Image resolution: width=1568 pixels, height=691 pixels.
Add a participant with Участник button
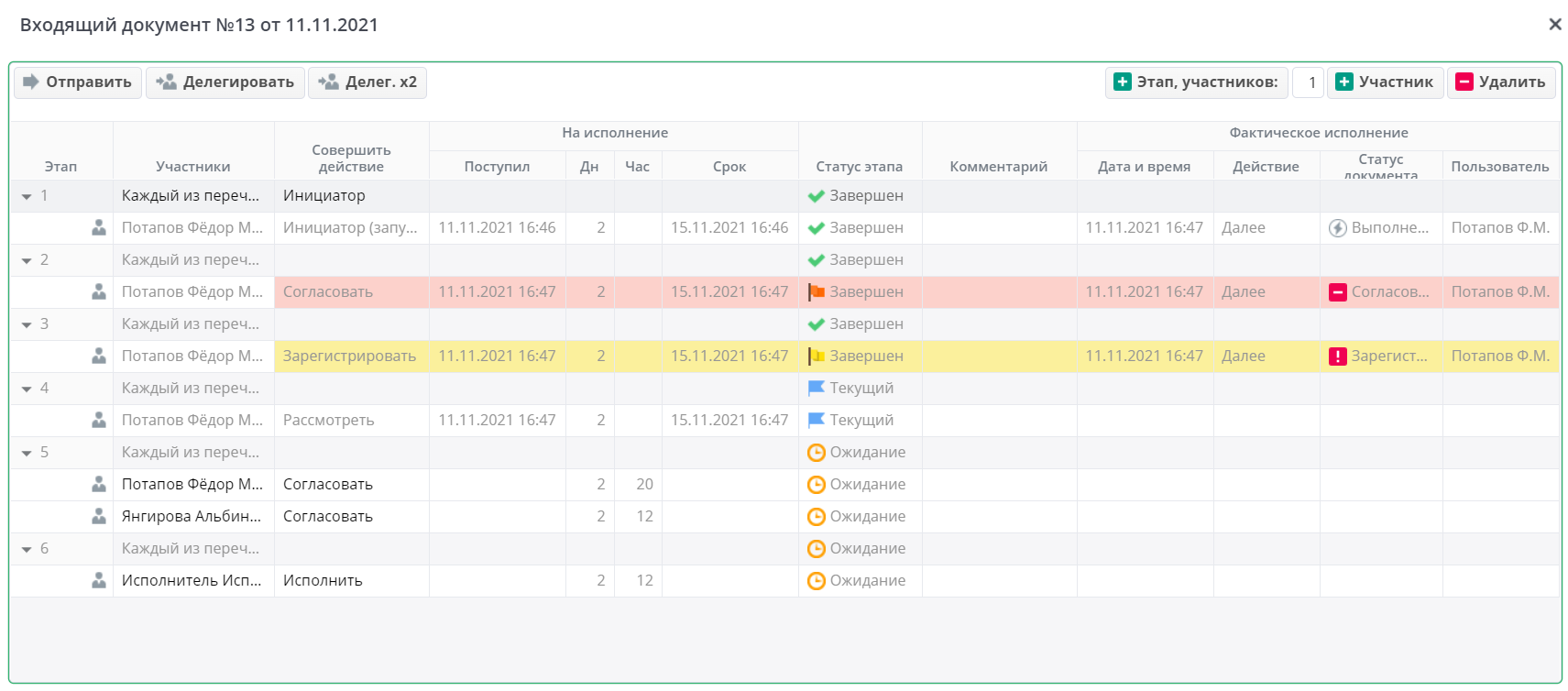pyautogui.click(x=1385, y=82)
